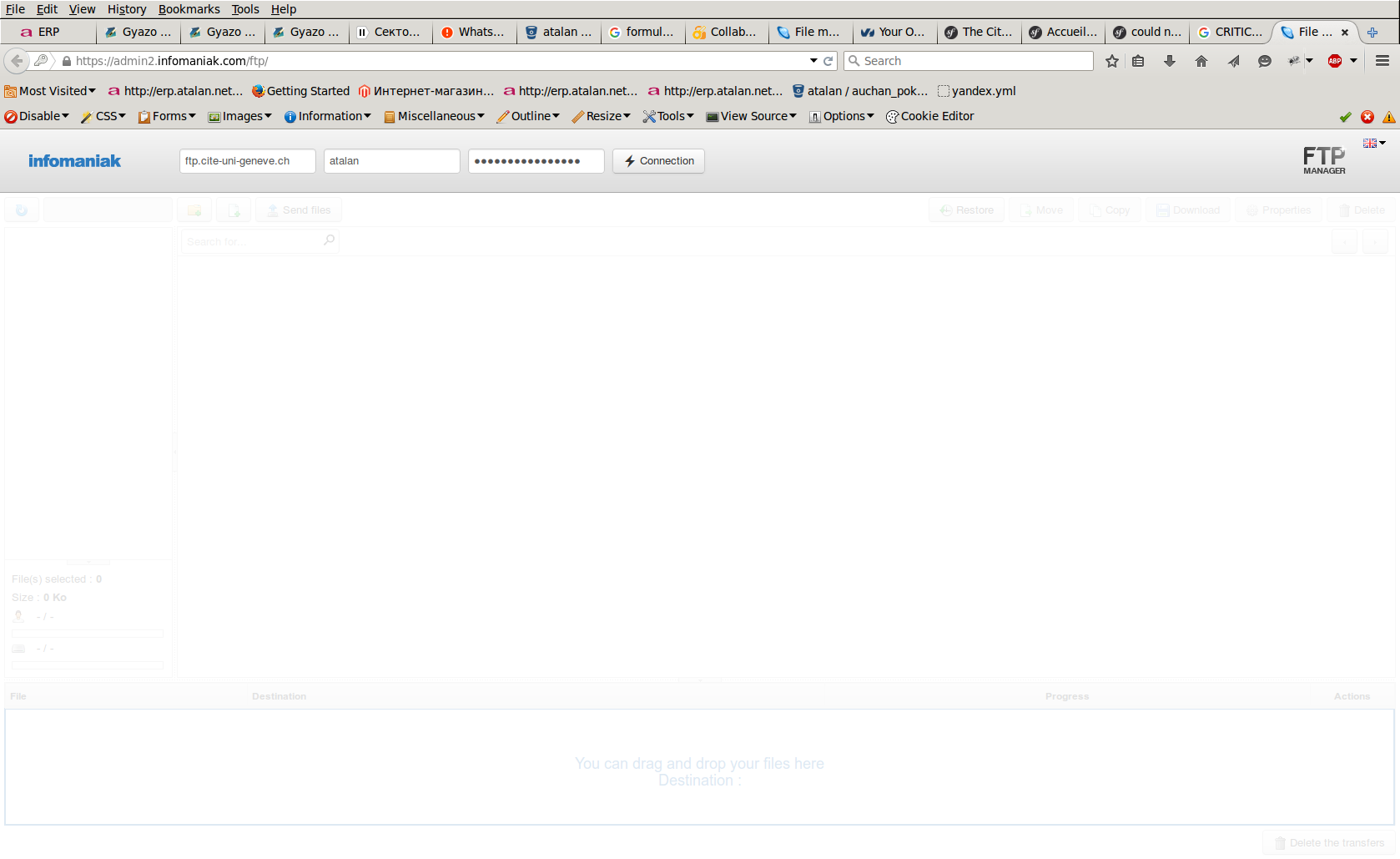Open the Miscellaneous developer dropdown
The width and height of the screenshot is (1400, 859).
point(434,116)
